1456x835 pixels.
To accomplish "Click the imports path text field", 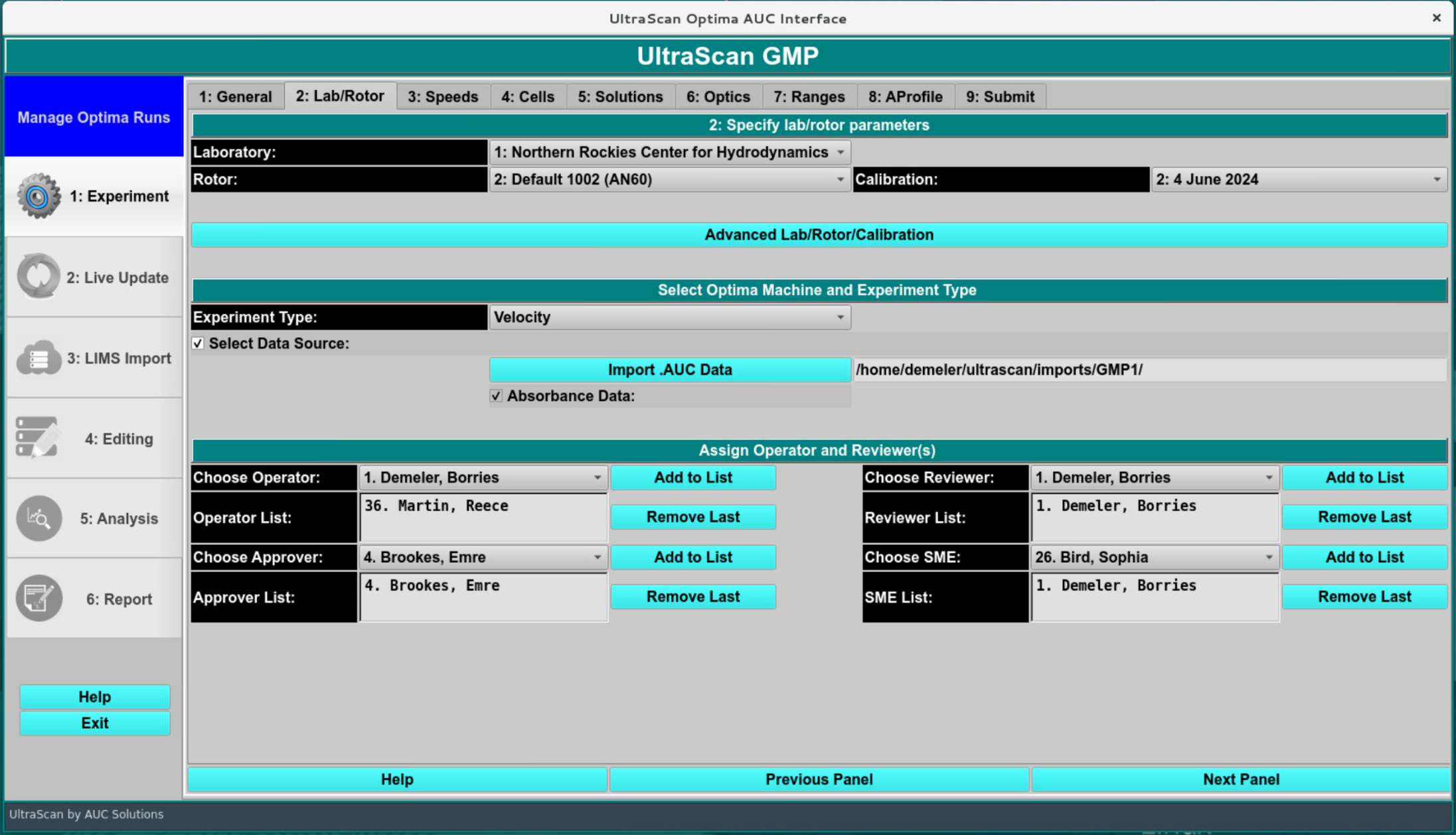I will pyautogui.click(x=1149, y=370).
